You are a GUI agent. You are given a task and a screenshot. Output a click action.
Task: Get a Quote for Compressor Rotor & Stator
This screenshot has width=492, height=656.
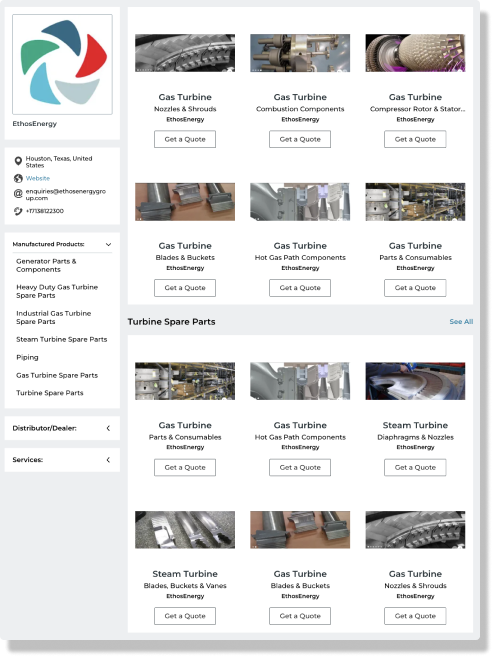(x=415, y=139)
